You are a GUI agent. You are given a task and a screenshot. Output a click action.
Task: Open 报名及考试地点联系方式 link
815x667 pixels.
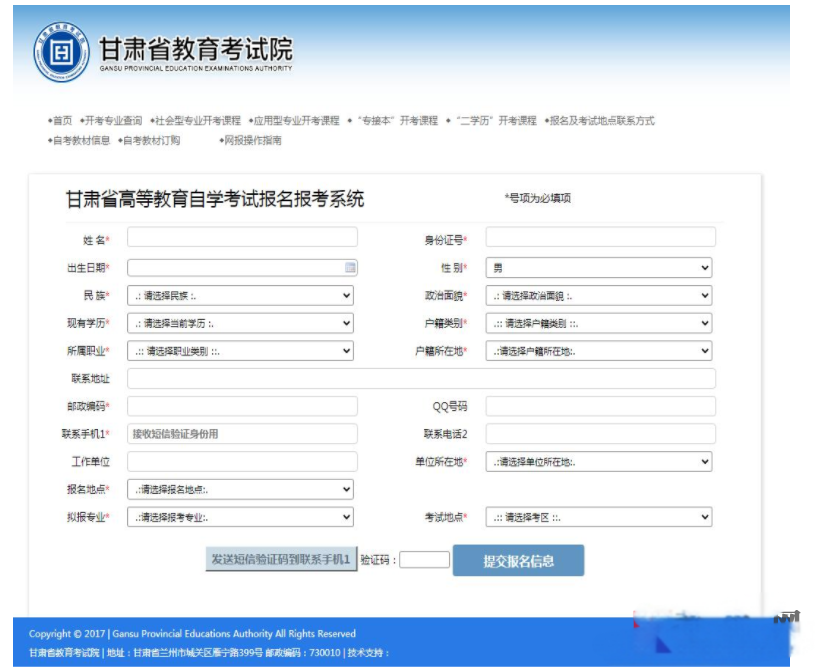tap(602, 121)
